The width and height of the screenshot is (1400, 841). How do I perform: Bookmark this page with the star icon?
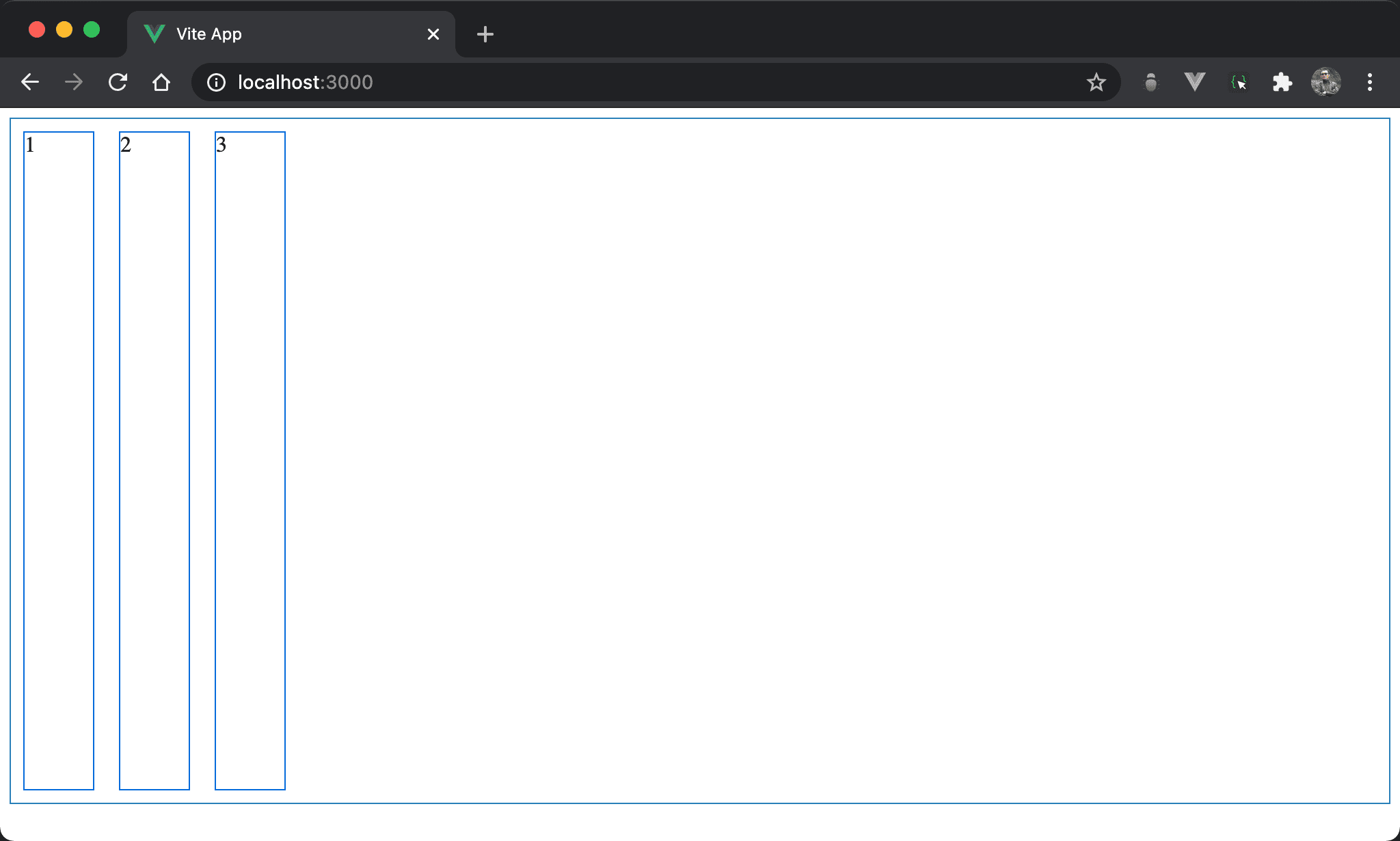[x=1096, y=83]
